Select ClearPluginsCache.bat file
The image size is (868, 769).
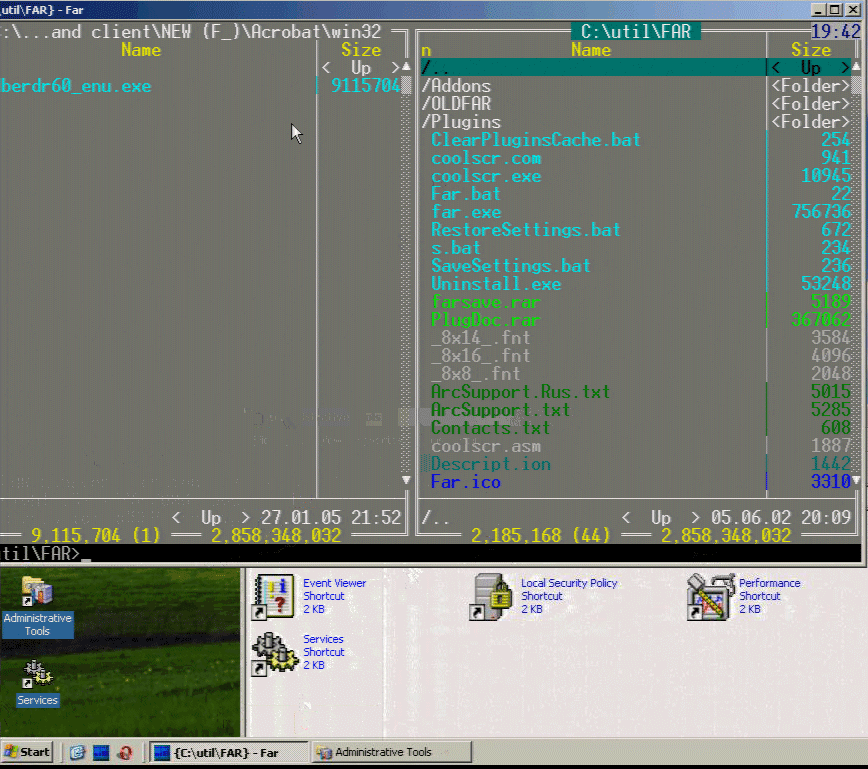(x=535, y=140)
